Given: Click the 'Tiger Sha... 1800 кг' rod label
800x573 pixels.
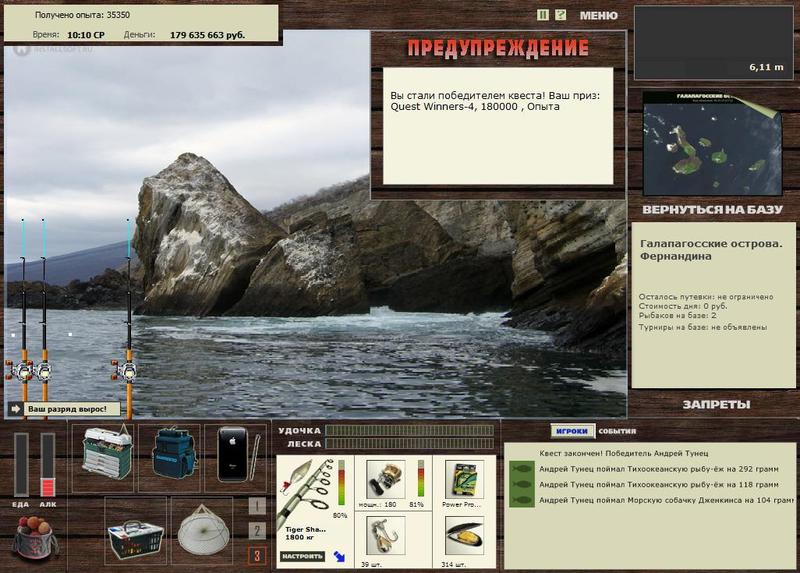Looking at the screenshot, I should click(x=305, y=533).
